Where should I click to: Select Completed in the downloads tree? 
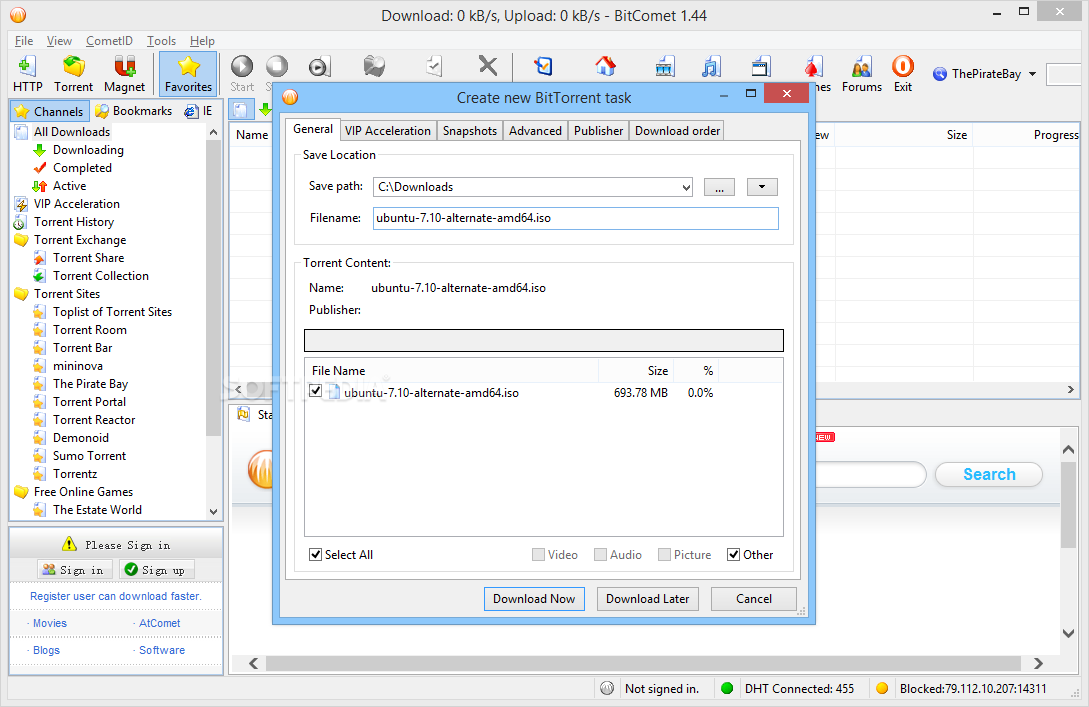82,168
